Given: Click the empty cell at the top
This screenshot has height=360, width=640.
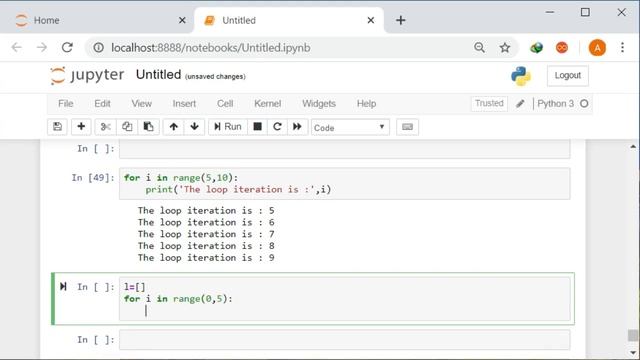Looking at the screenshot, I should tap(344, 149).
